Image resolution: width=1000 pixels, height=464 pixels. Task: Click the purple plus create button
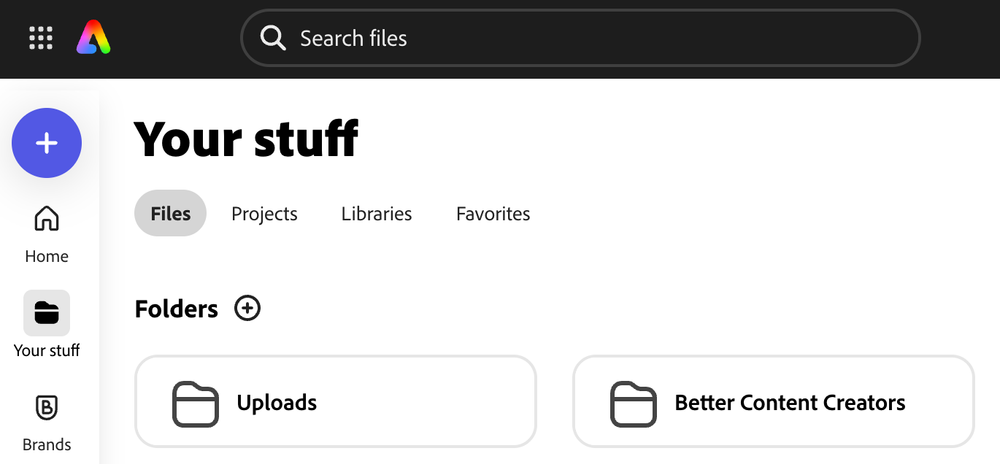[47, 143]
